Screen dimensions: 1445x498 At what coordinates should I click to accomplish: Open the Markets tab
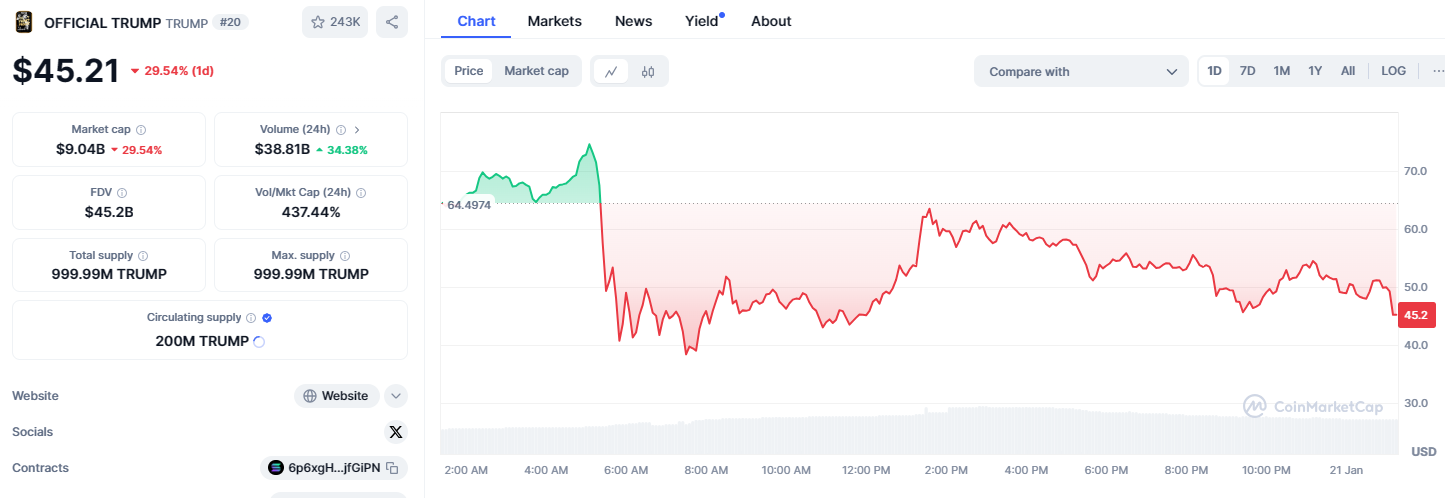coord(555,21)
